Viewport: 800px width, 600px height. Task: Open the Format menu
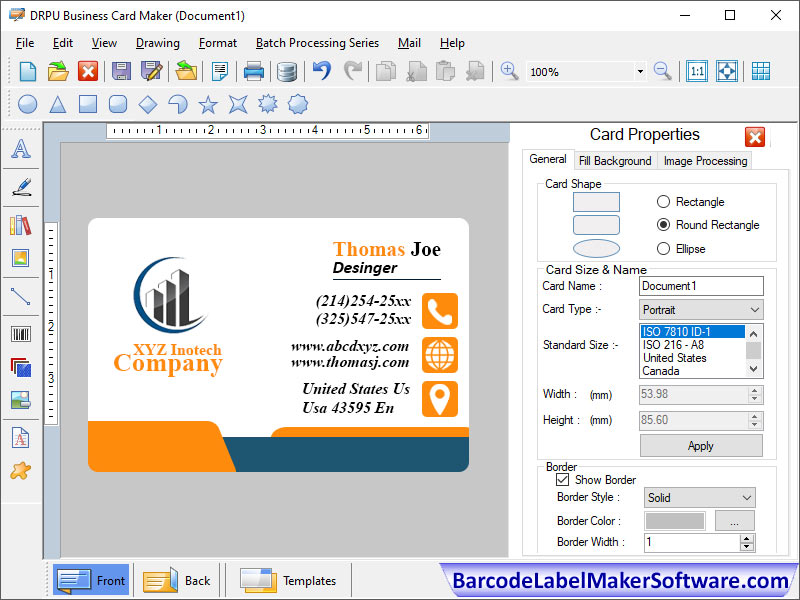[218, 43]
